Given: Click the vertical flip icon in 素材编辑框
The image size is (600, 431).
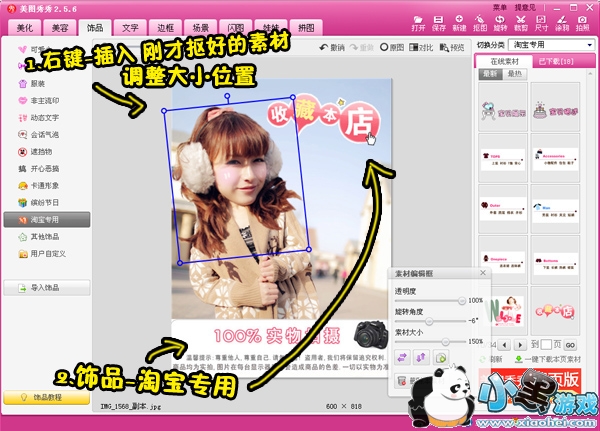Looking at the screenshot, I should tap(421, 357).
